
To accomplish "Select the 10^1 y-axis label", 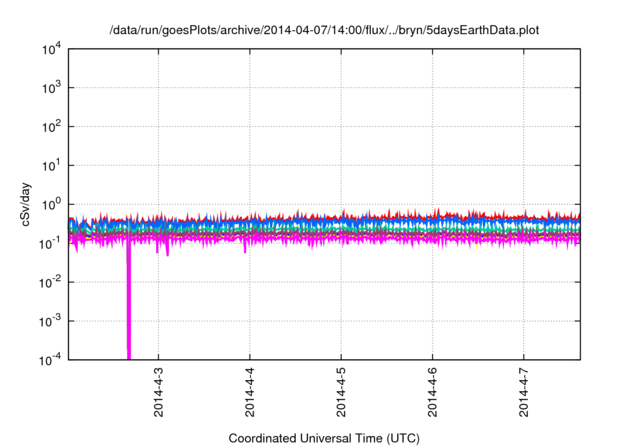I will pos(51,166).
